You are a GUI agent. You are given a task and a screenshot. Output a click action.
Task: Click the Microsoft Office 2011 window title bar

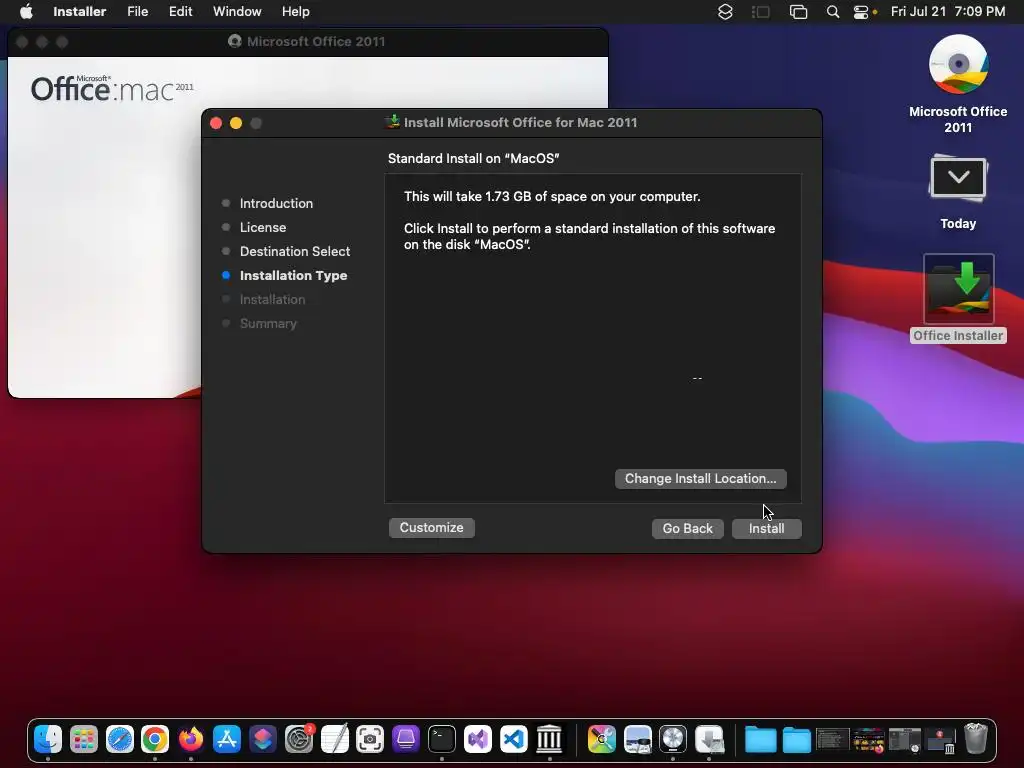(x=308, y=42)
